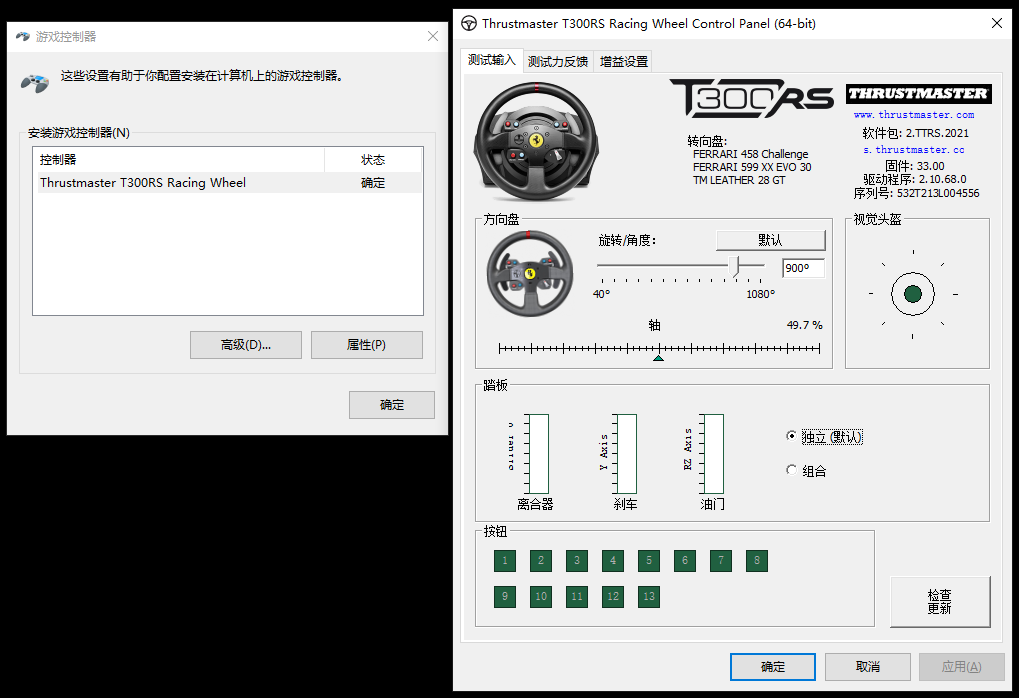
Task: Click the FERRARI 458 Challenge text
Action: (751, 154)
